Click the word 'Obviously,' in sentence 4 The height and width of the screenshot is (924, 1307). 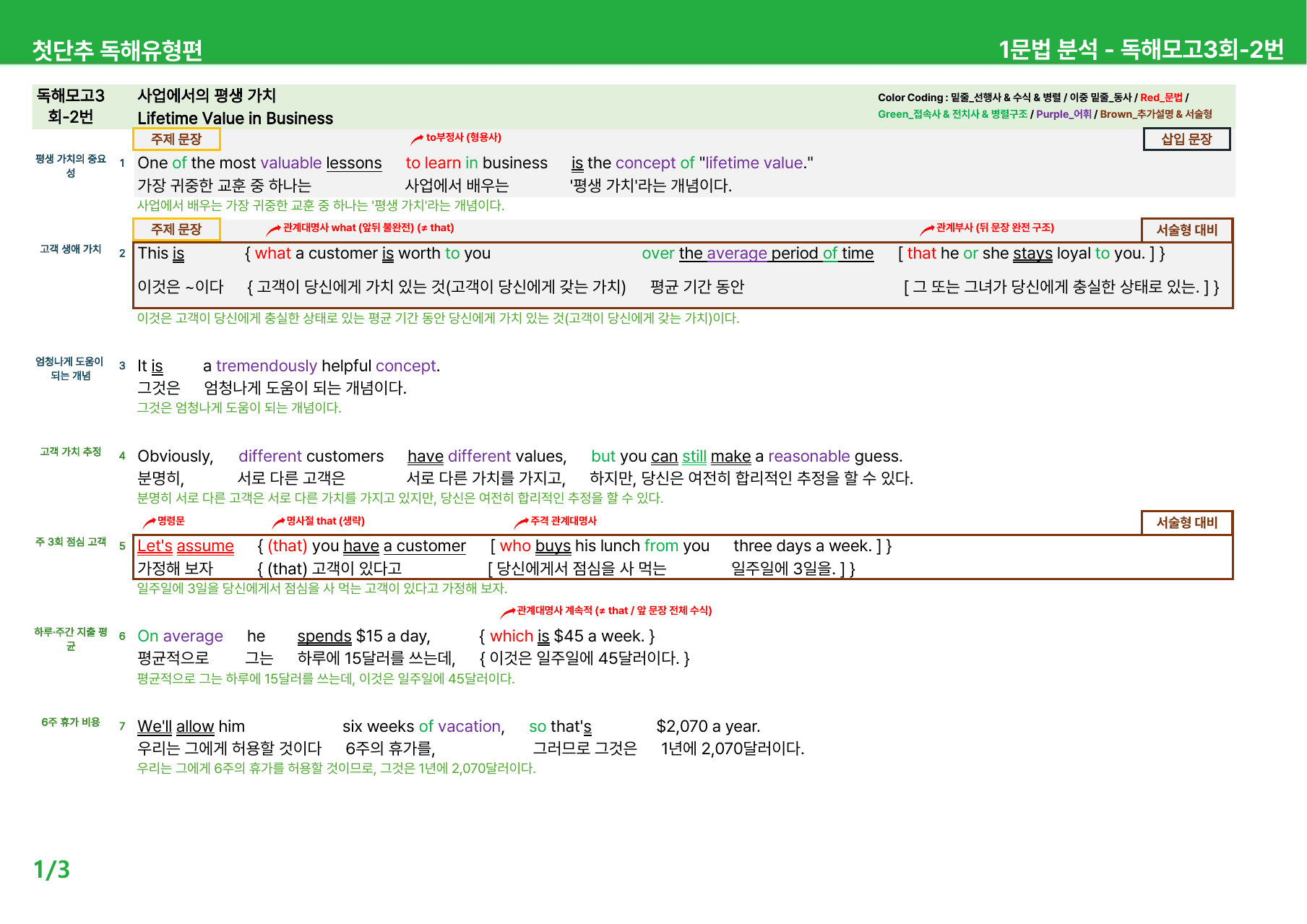pyautogui.click(x=176, y=457)
